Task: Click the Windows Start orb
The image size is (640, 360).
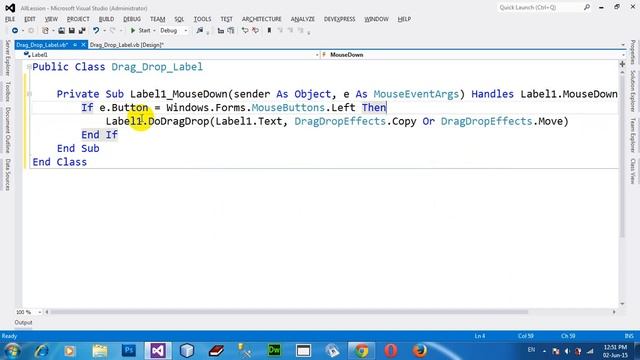Action: 12,351
